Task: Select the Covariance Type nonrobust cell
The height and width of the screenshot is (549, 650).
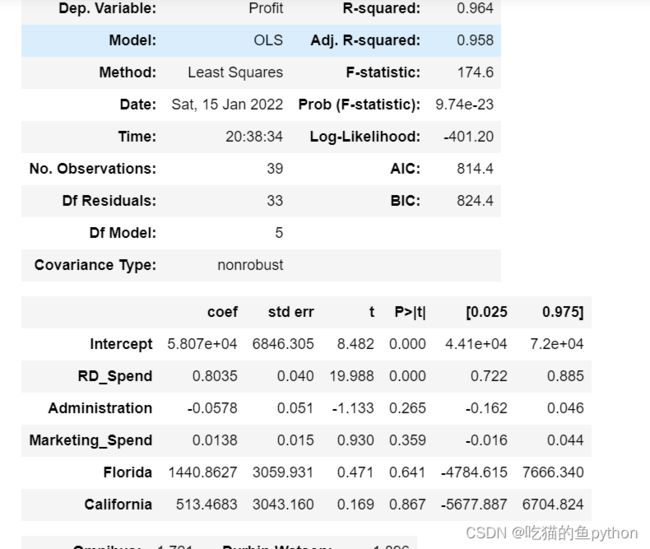Action: click(x=250, y=265)
